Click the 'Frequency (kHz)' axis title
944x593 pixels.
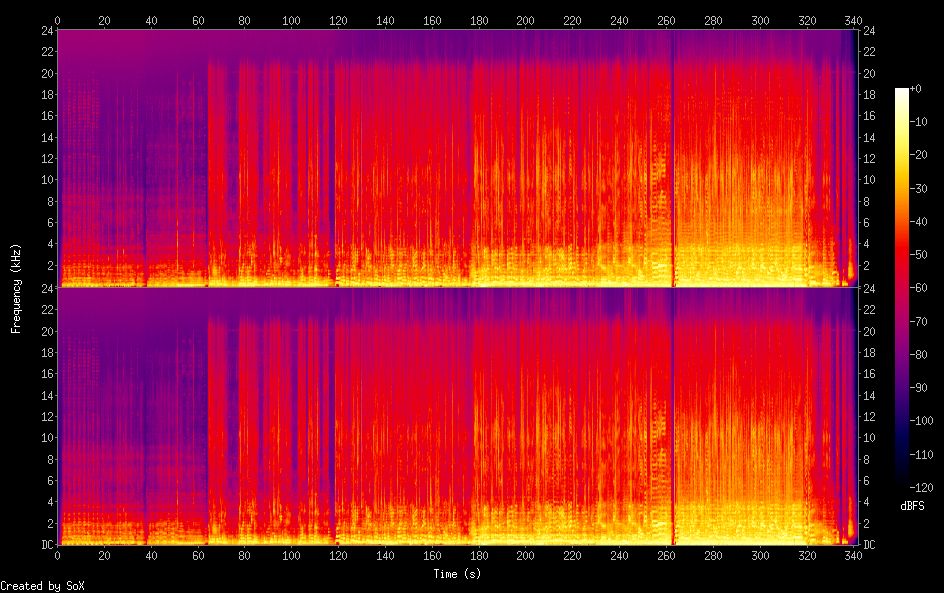[x=16, y=288]
